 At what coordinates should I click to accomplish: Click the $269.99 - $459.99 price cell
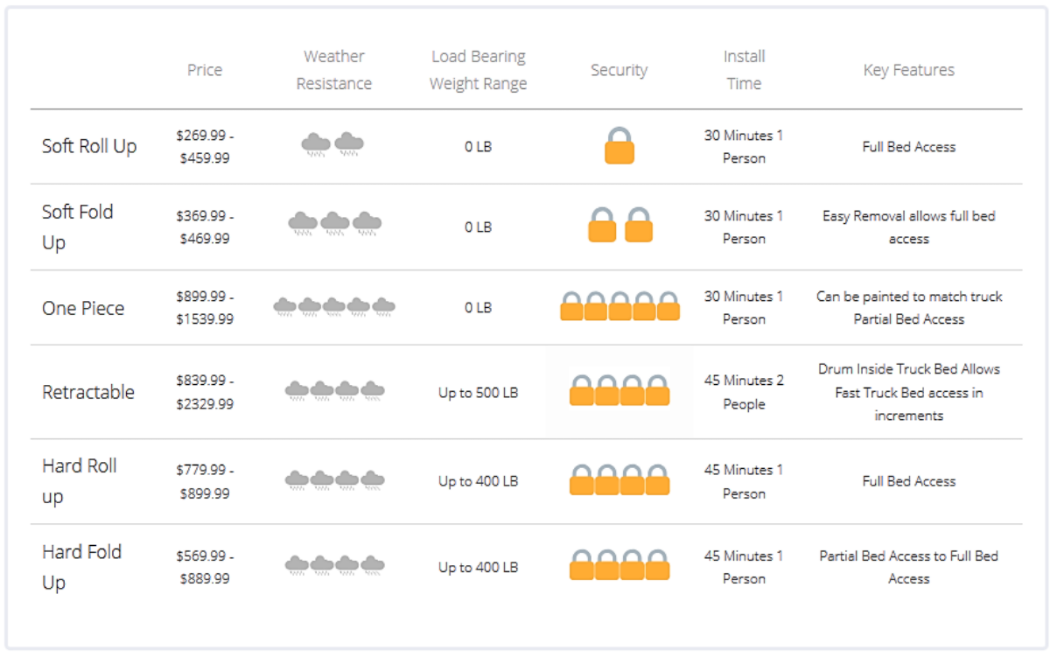[205, 147]
